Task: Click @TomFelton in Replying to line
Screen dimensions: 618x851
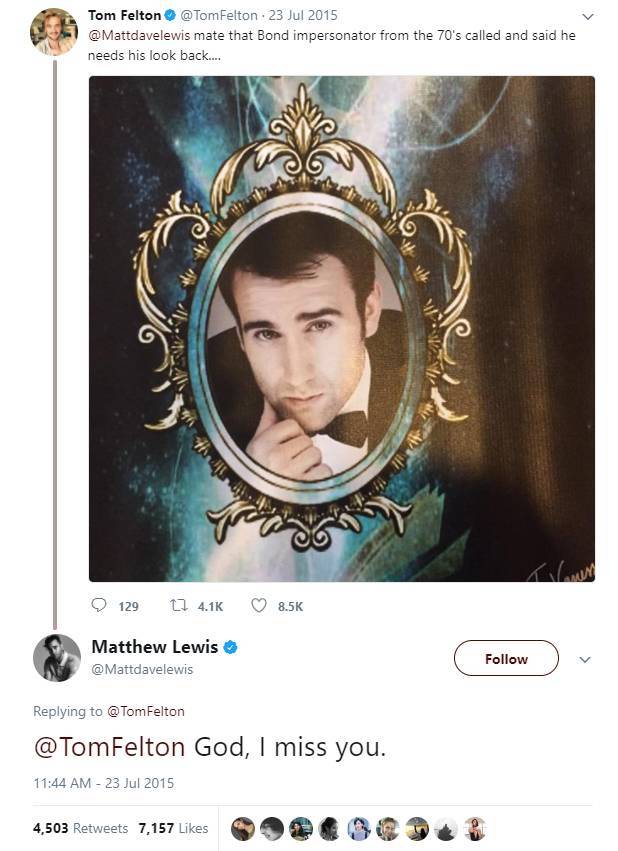Action: tap(145, 711)
